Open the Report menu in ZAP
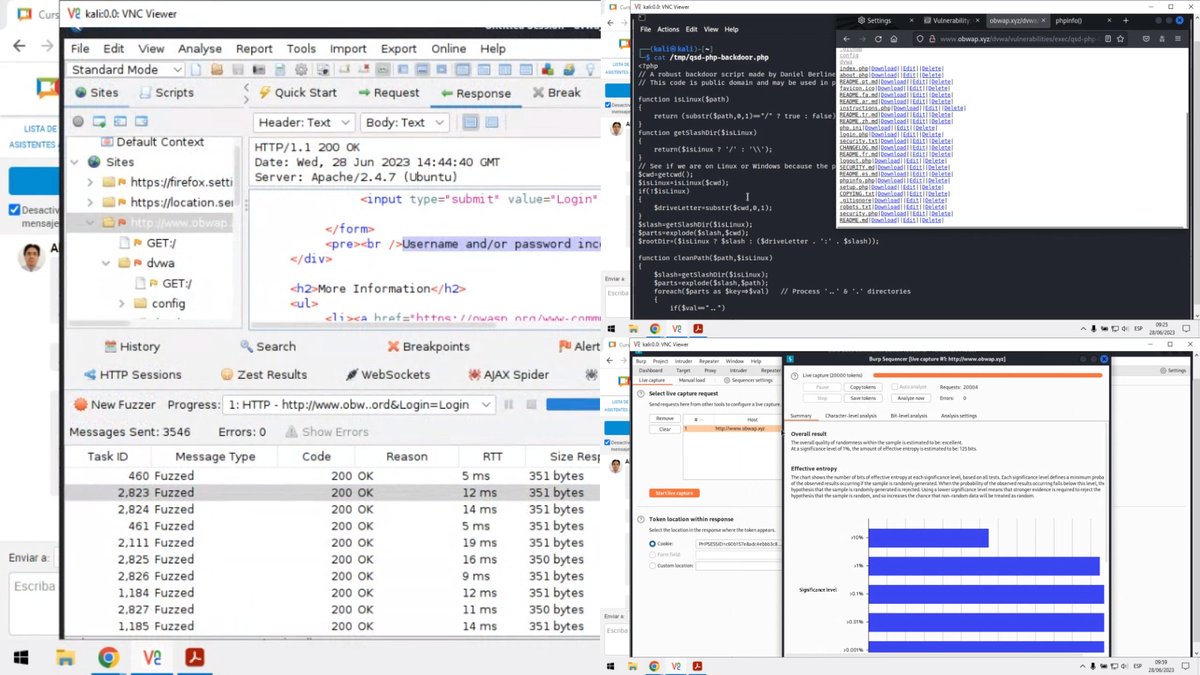The width and height of the screenshot is (1200, 675). [x=254, y=48]
